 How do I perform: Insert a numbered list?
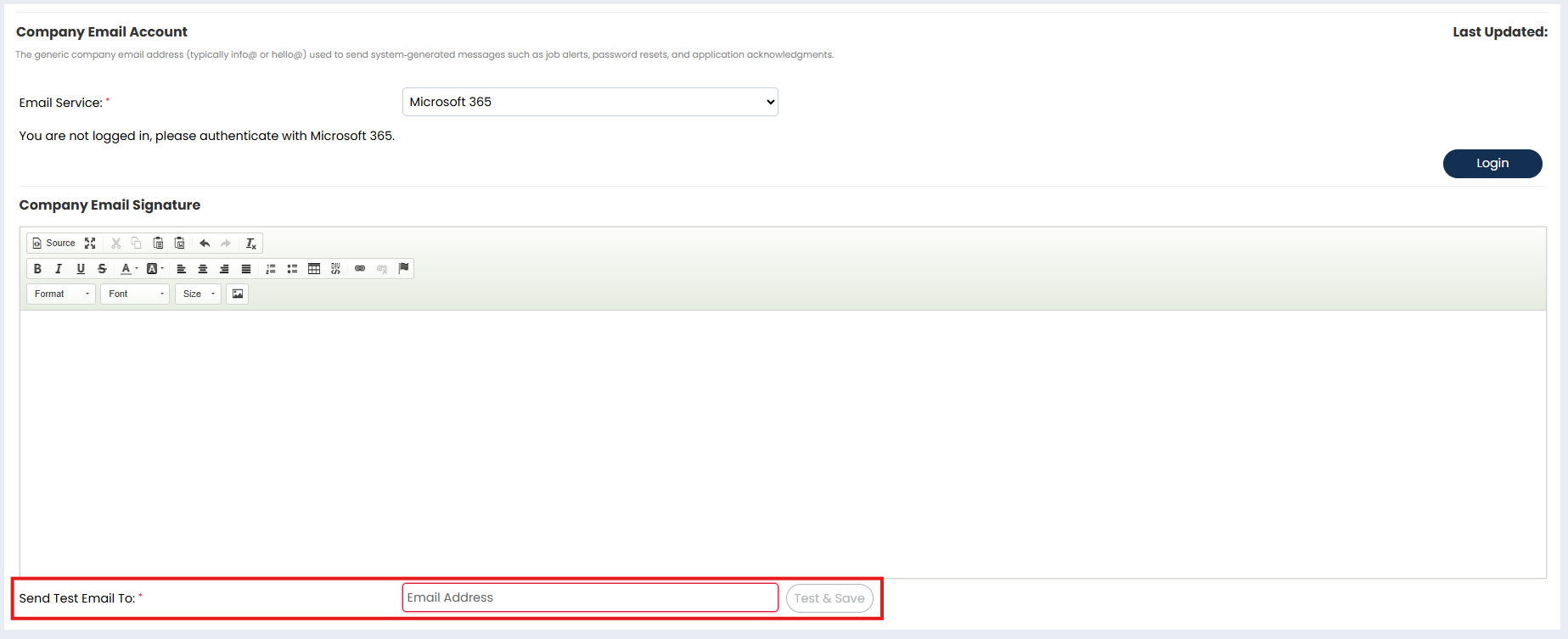point(271,268)
